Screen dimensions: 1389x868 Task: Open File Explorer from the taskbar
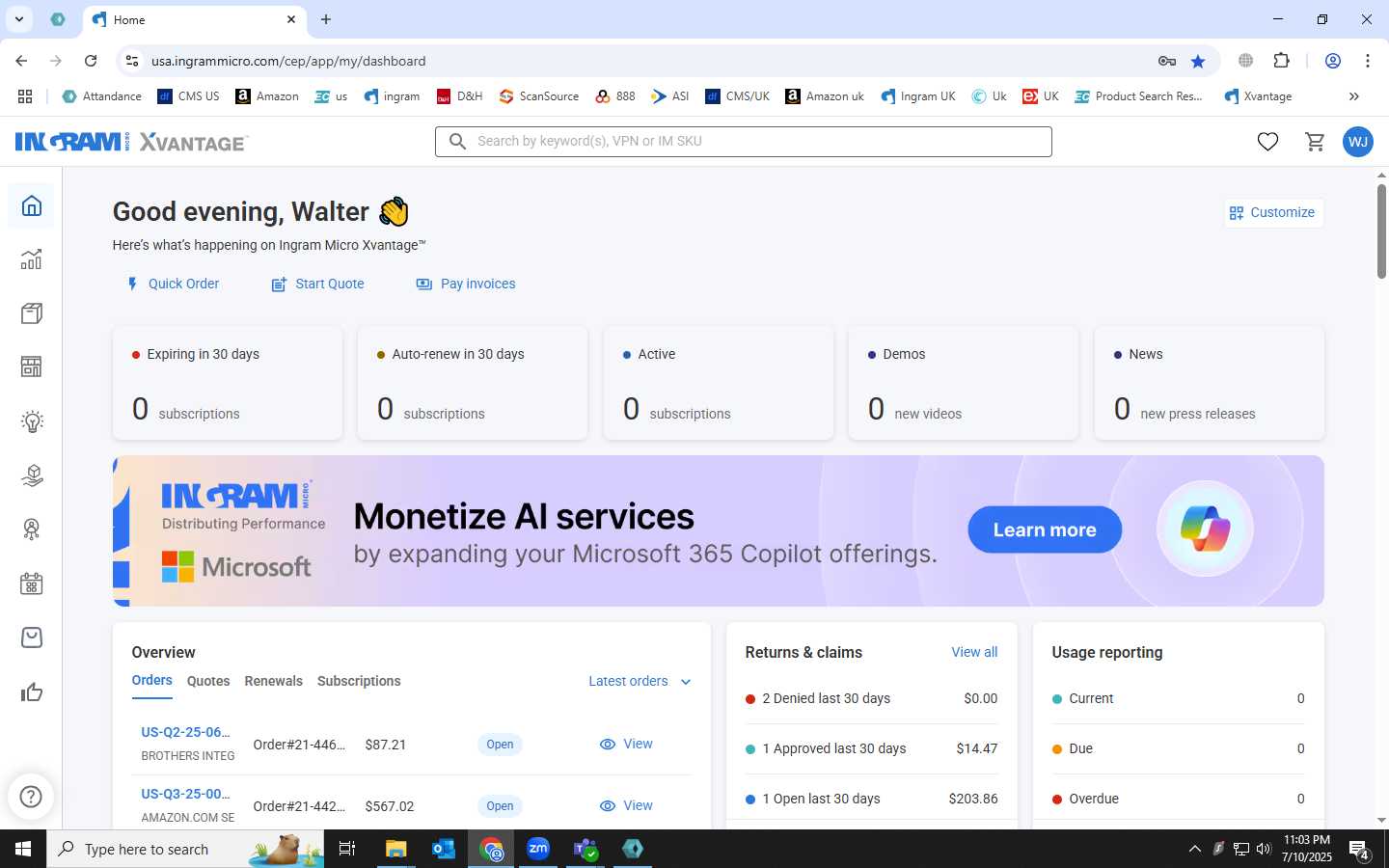click(396, 849)
